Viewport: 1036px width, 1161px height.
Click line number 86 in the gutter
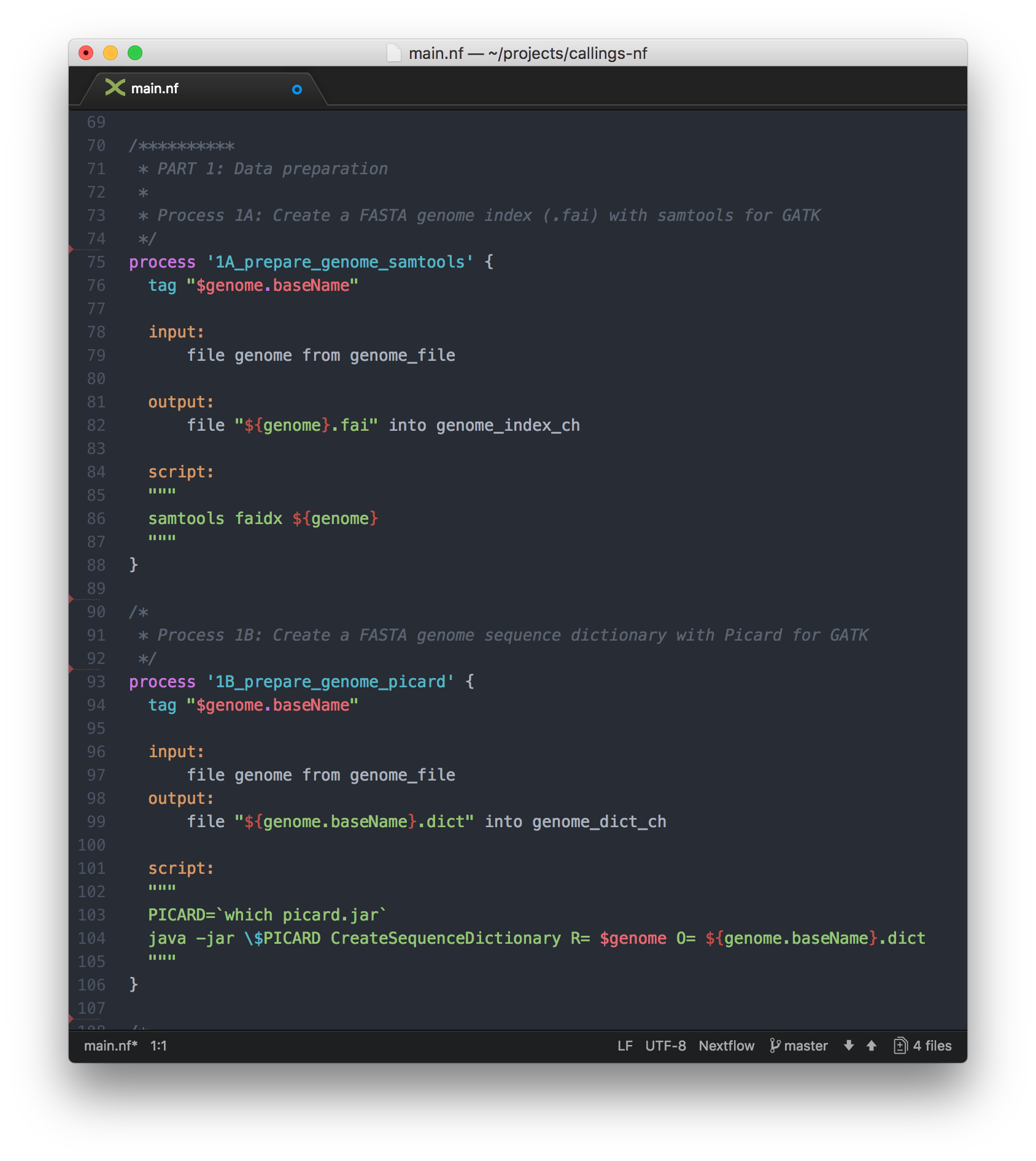95,519
